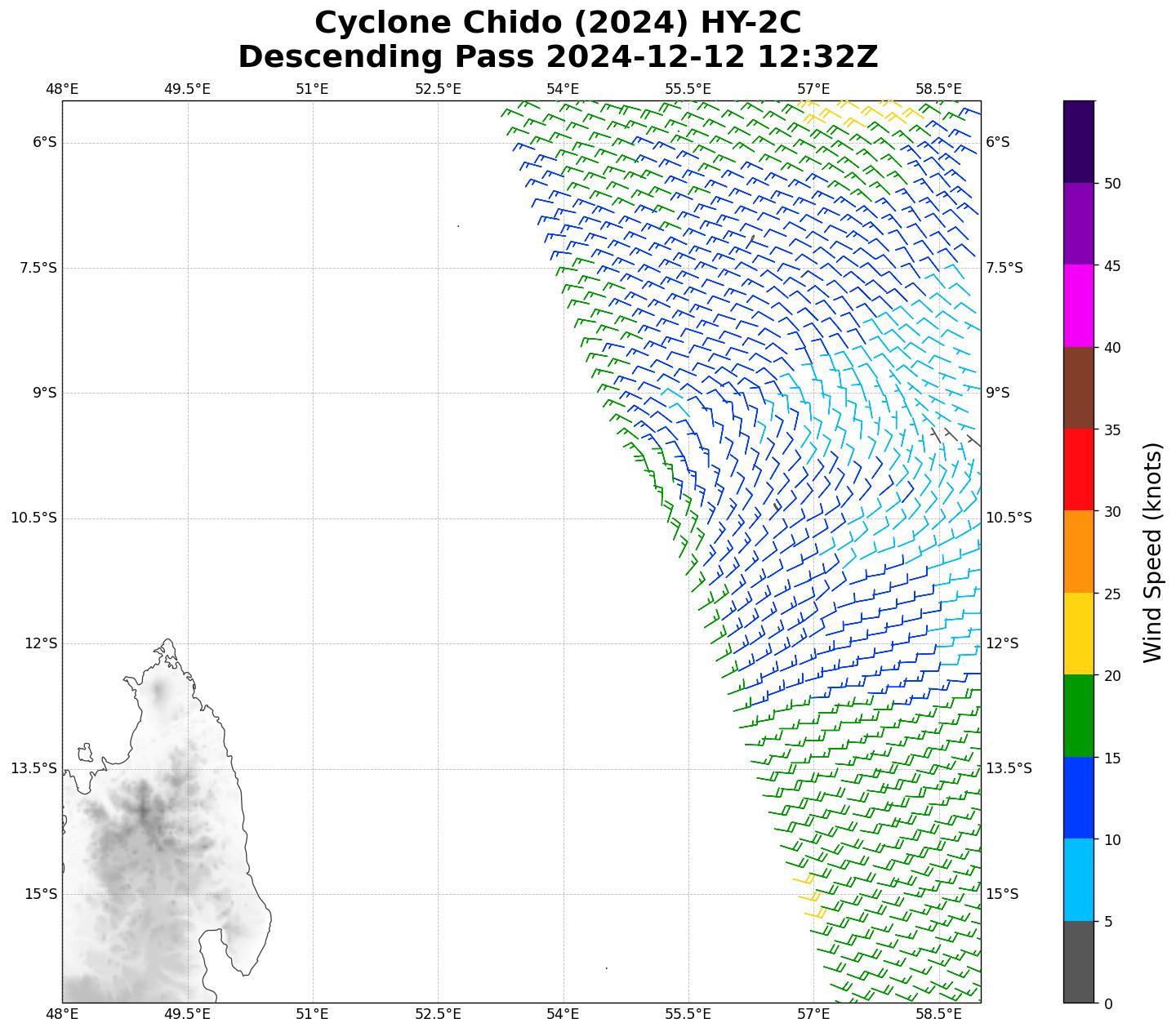This screenshot has width=1176, height=1032.
Task: Click the green 15–20 knot colorbar band
Action: click(1078, 715)
